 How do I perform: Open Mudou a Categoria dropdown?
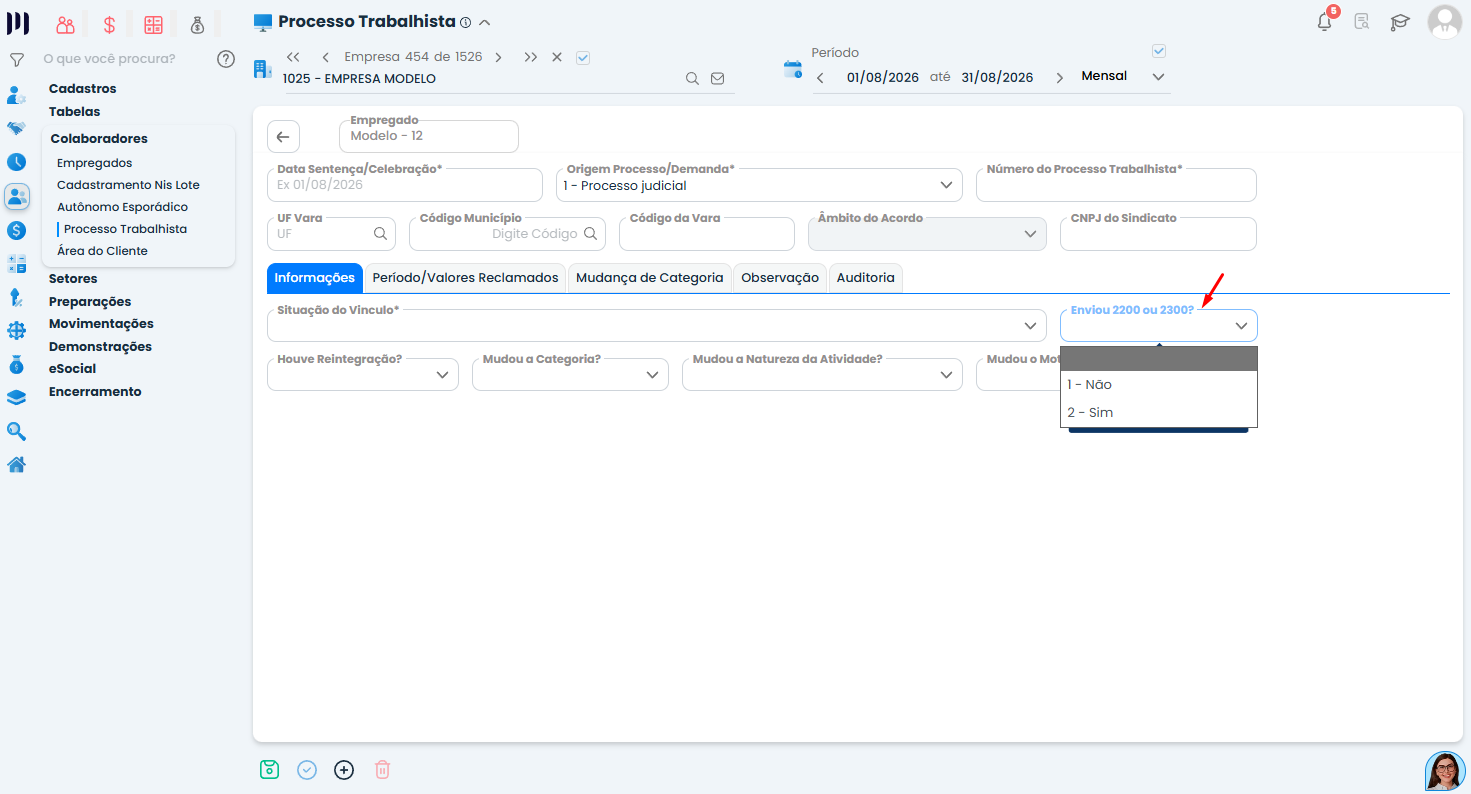[x=570, y=374]
